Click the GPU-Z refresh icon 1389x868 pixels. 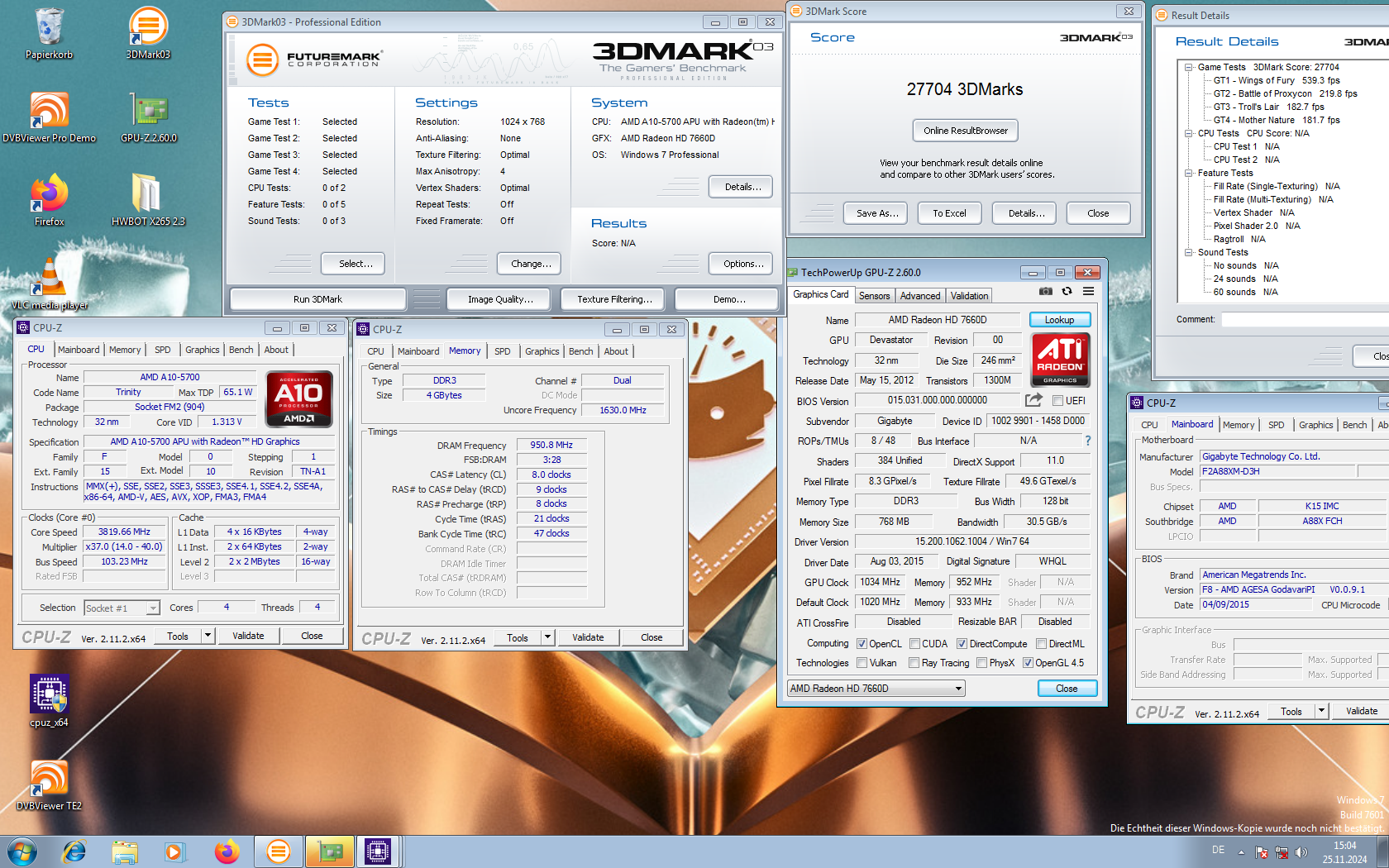(x=1067, y=291)
